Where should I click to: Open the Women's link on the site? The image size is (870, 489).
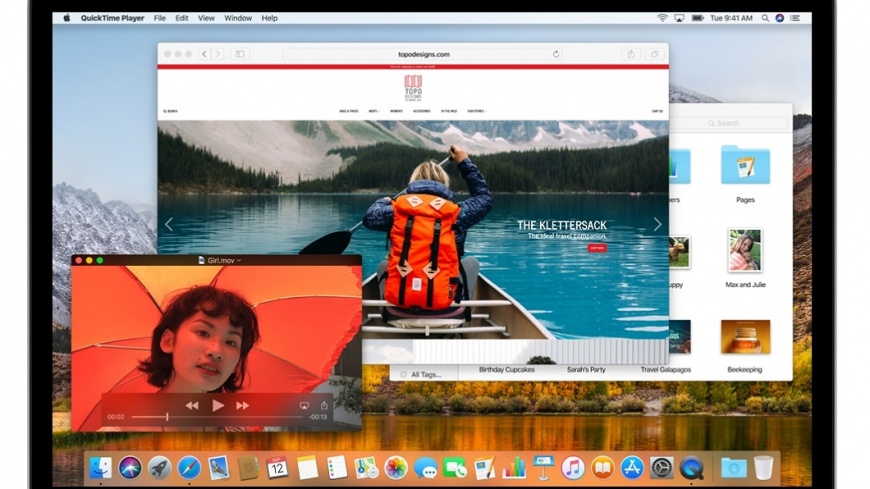(x=396, y=112)
